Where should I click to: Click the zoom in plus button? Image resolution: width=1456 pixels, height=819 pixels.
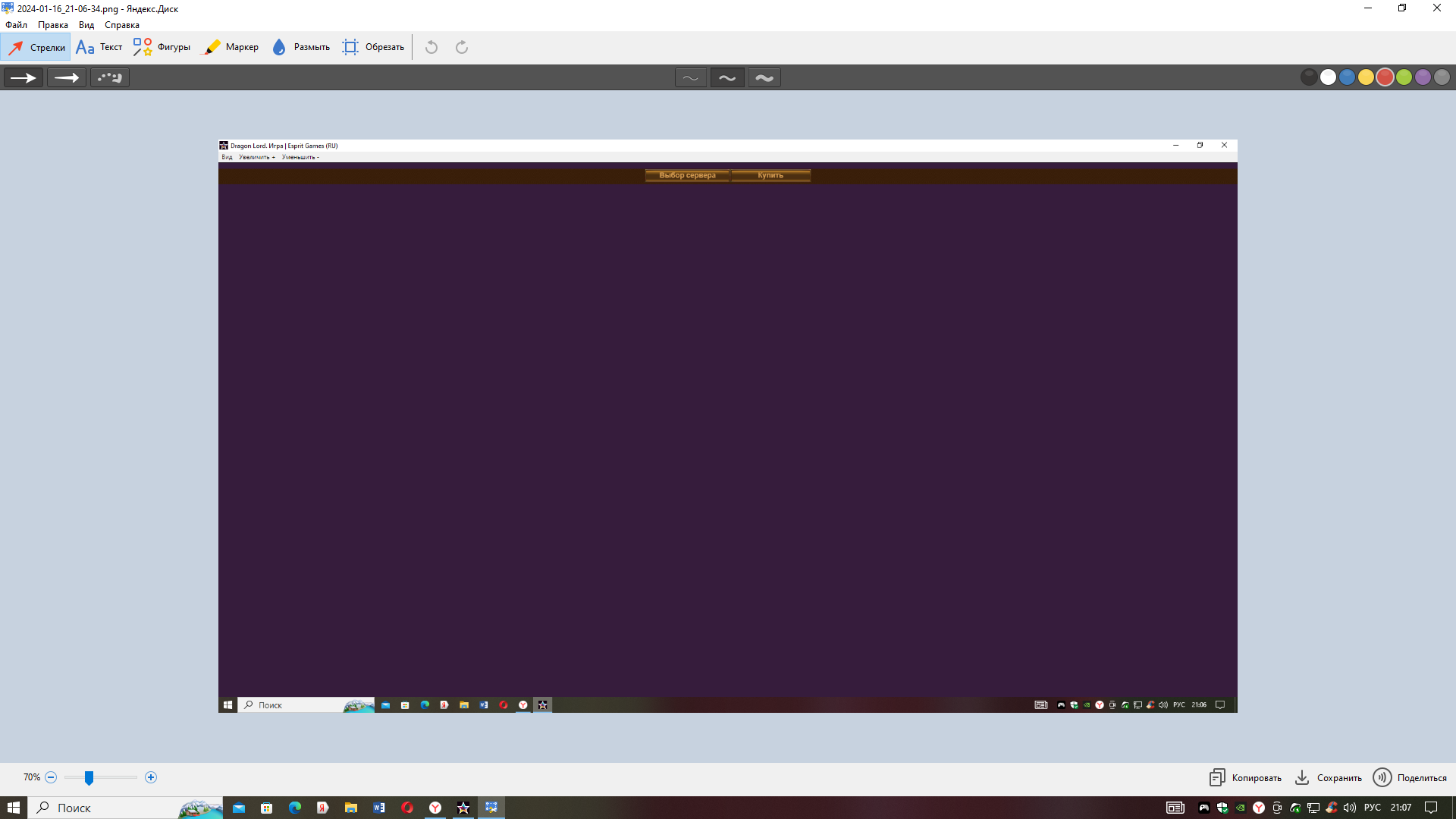(x=151, y=777)
